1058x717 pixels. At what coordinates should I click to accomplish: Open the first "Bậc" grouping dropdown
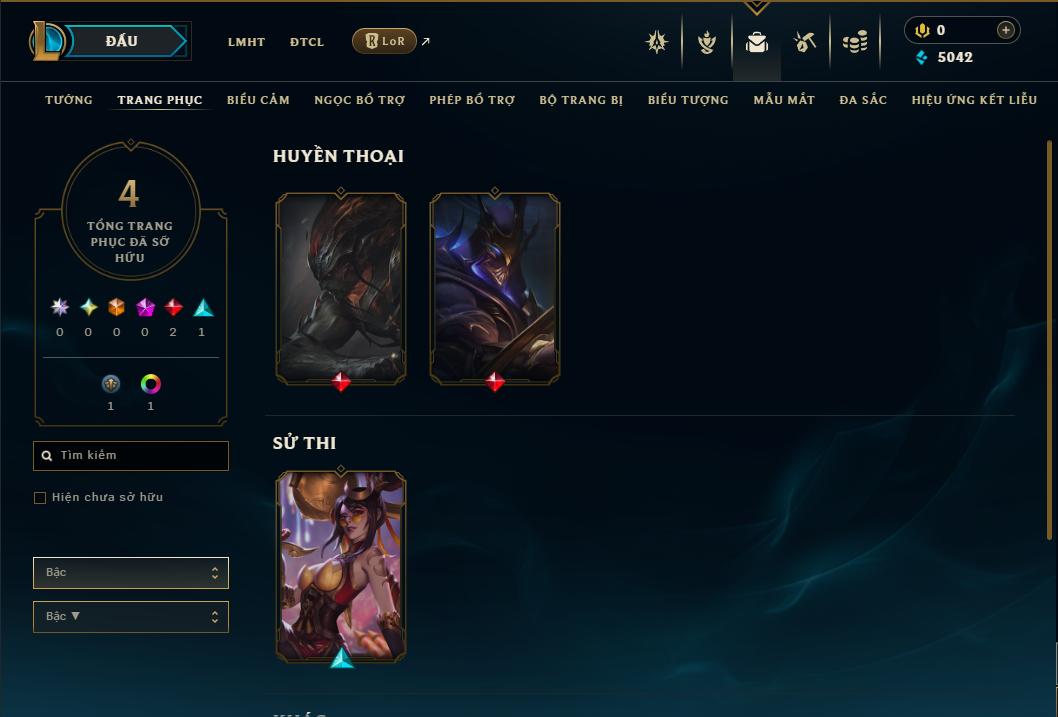(x=131, y=573)
